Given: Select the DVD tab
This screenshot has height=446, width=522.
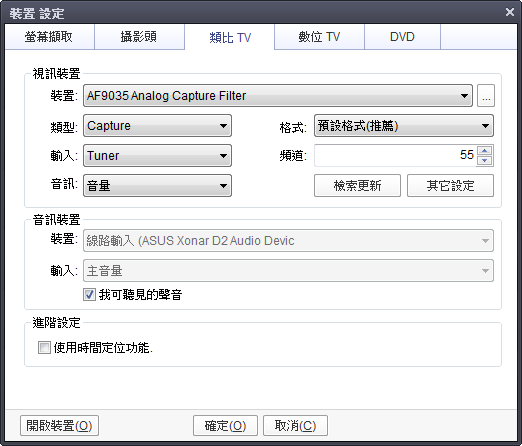Looking at the screenshot, I should point(402,37).
